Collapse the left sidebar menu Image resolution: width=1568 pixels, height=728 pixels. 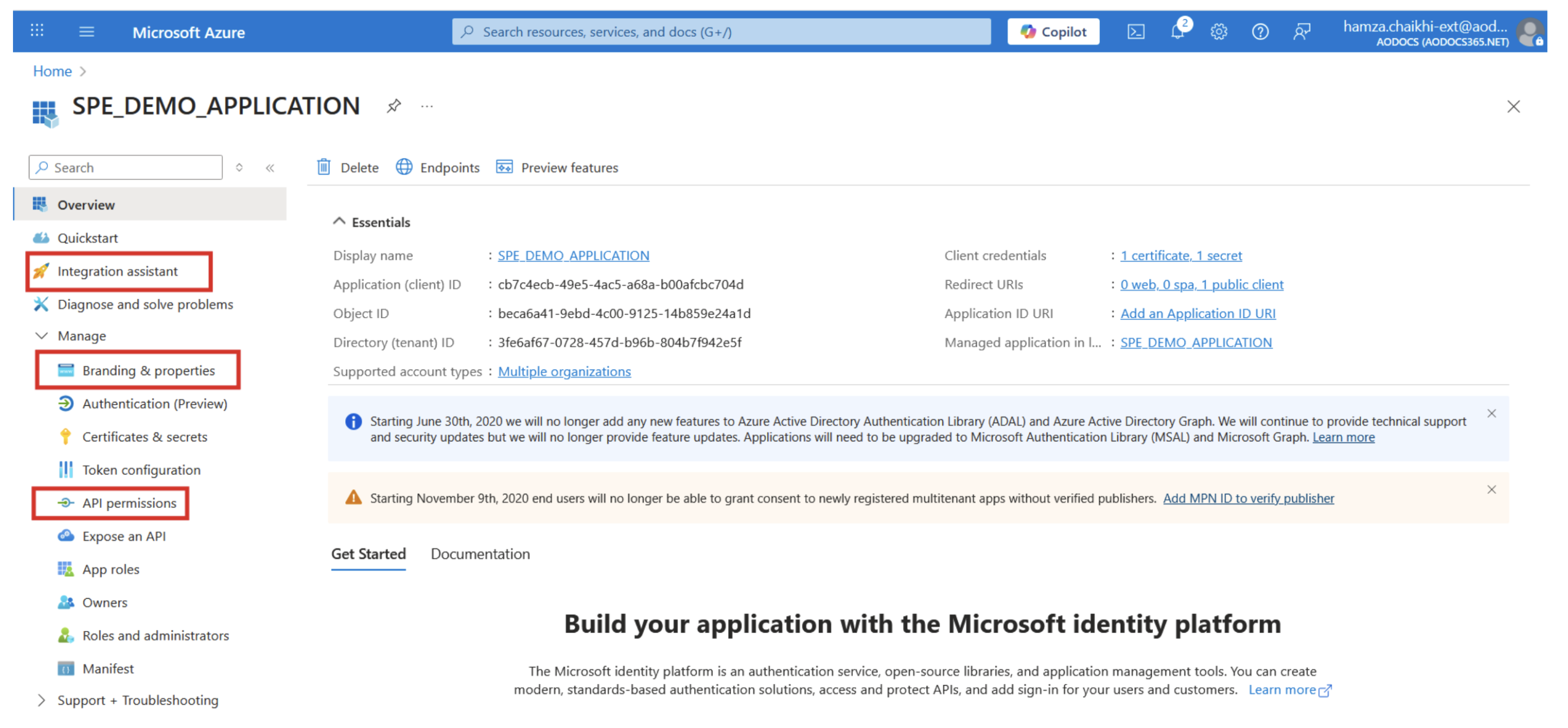[x=270, y=168]
